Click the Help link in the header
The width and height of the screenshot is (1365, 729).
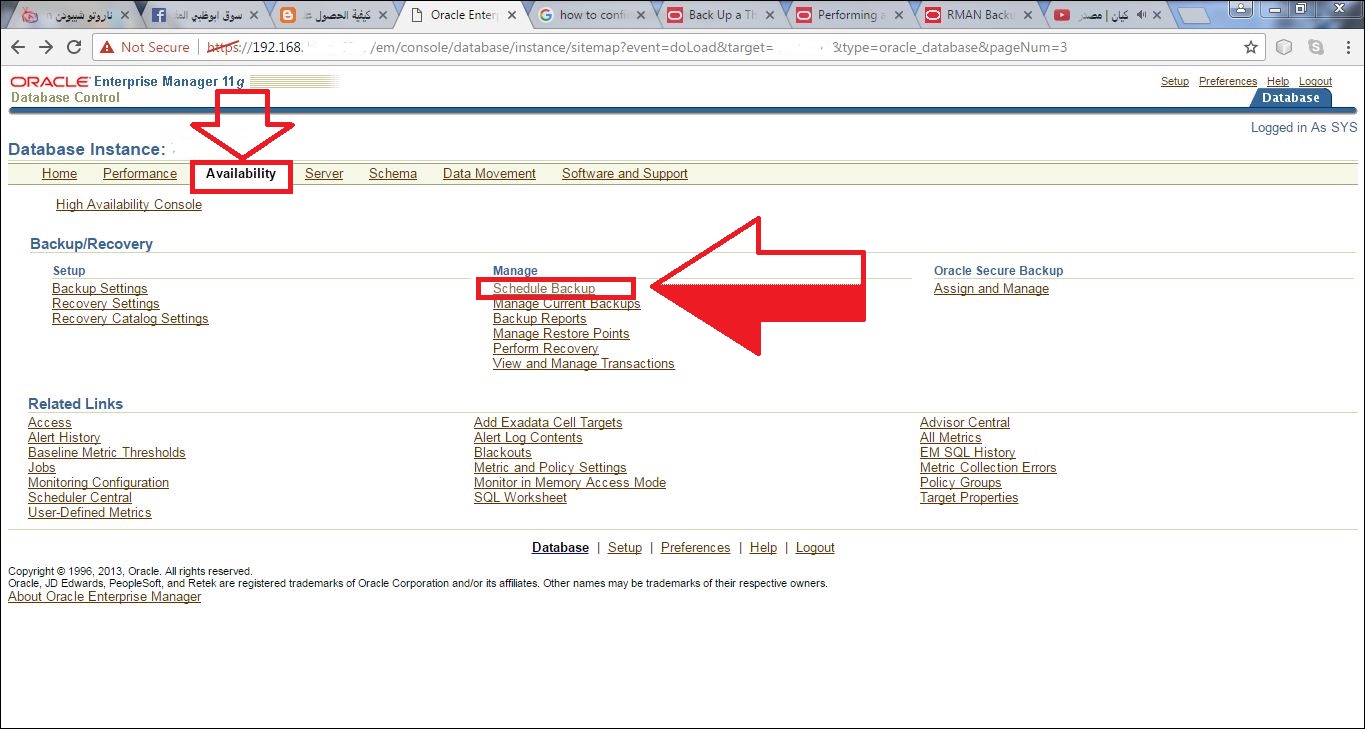[1278, 82]
